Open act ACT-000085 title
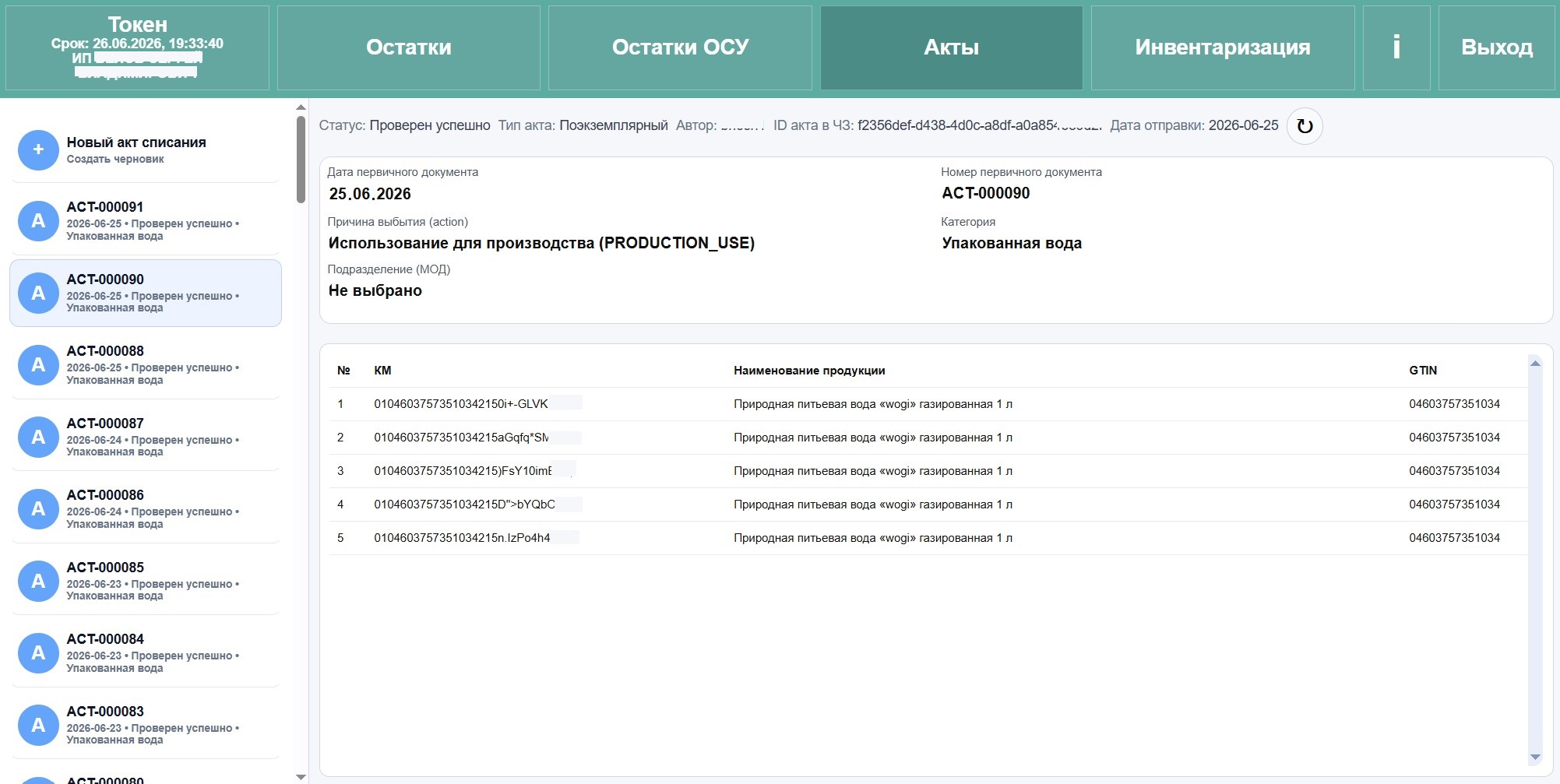Screen dimensions: 1560x784 tap(105, 568)
